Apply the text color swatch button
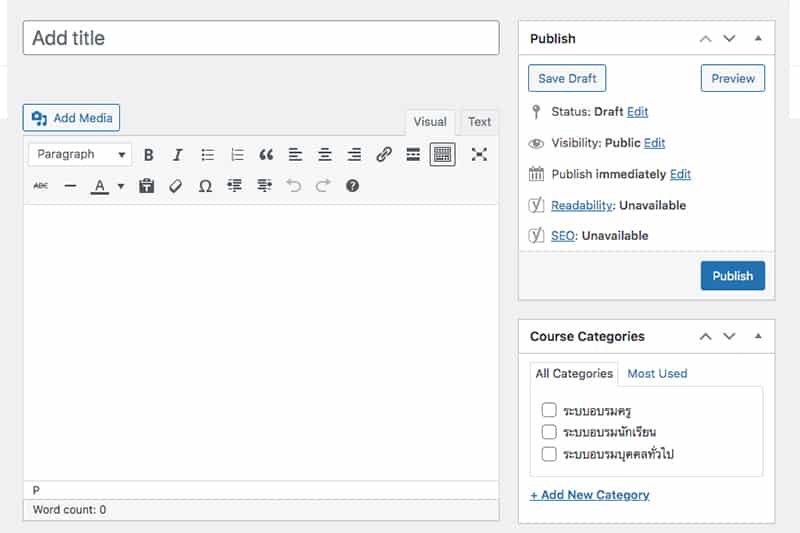 [99, 186]
